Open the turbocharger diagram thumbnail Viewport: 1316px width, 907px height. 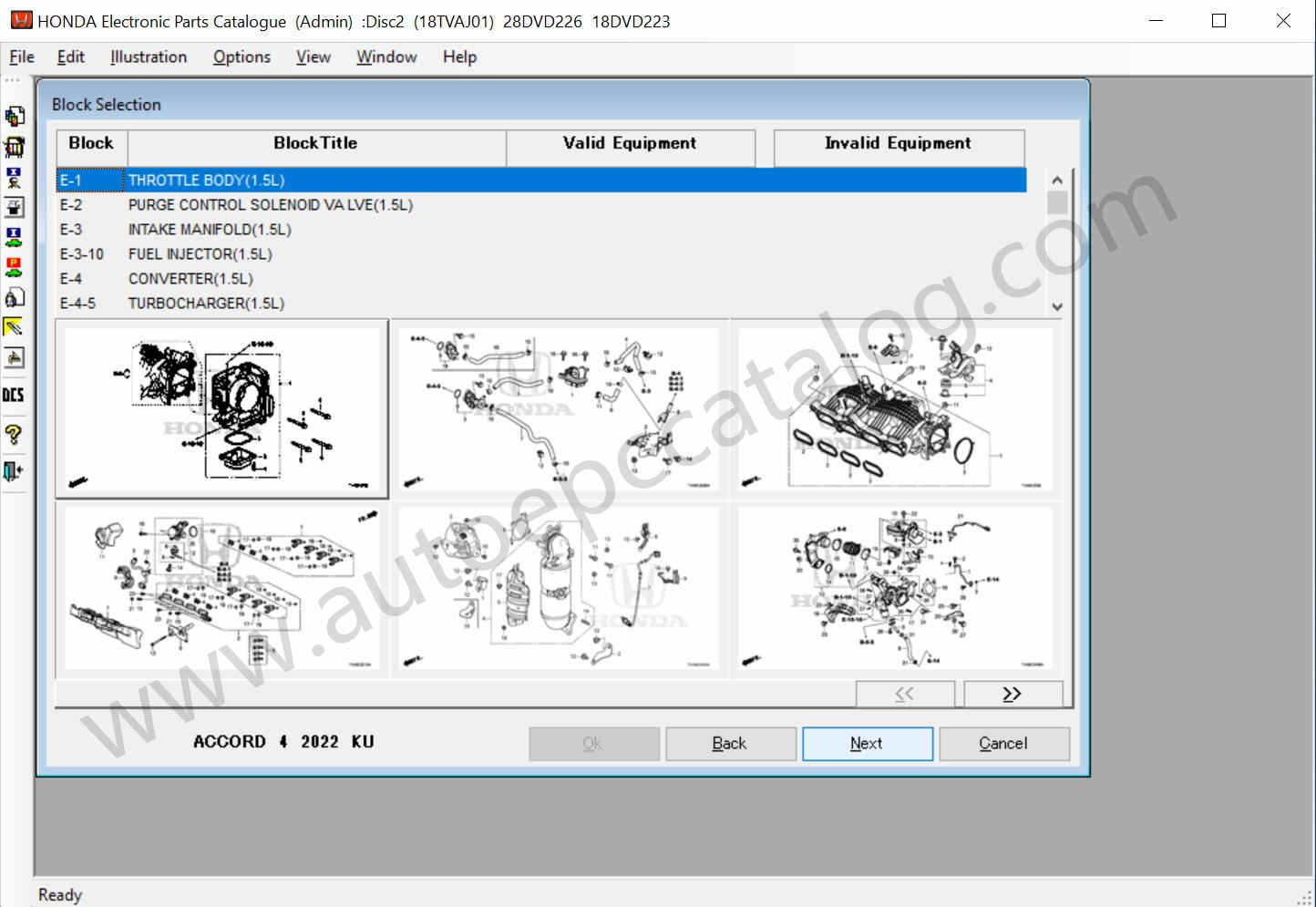click(x=897, y=589)
